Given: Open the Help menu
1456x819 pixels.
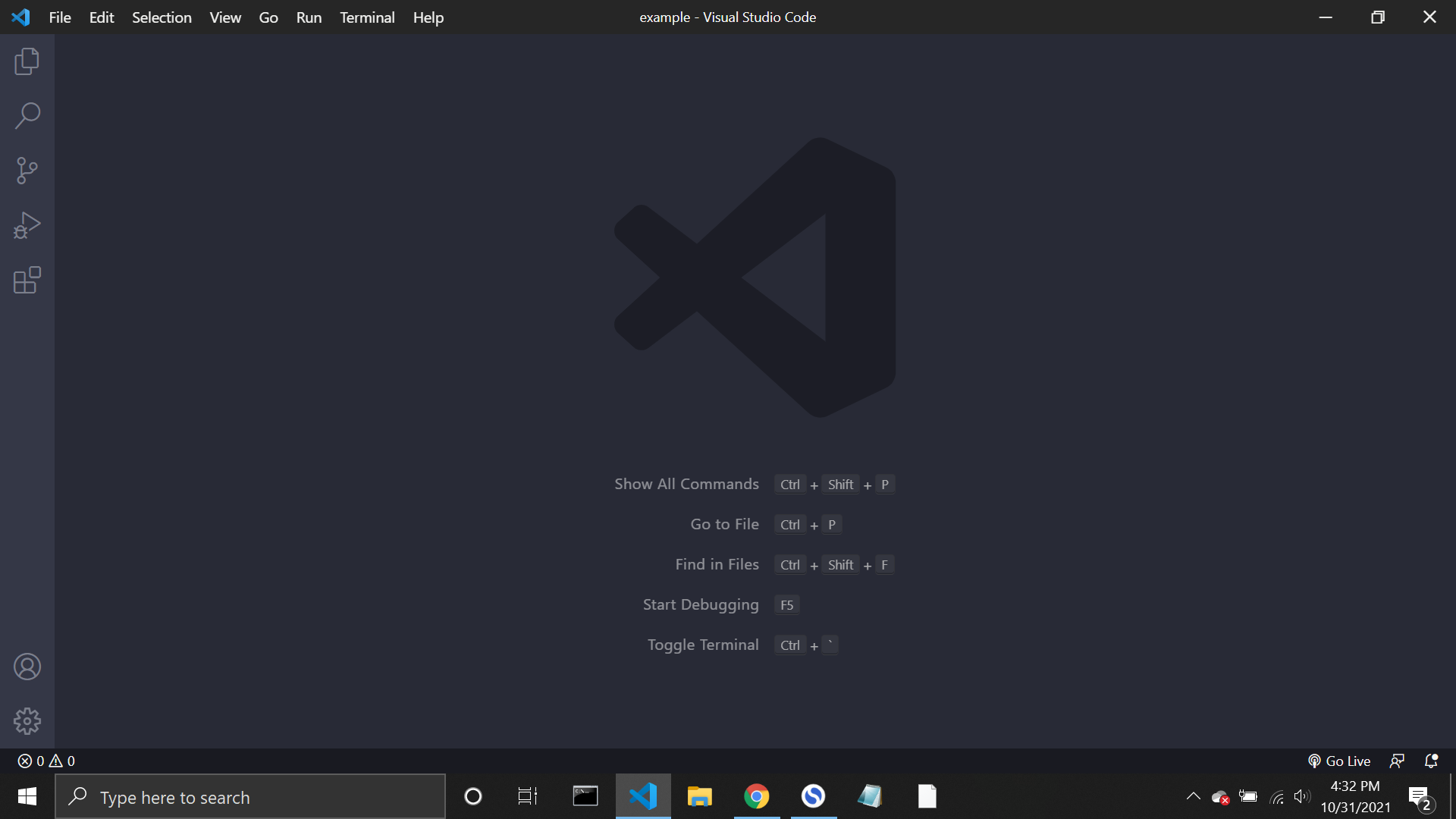Looking at the screenshot, I should point(428,17).
